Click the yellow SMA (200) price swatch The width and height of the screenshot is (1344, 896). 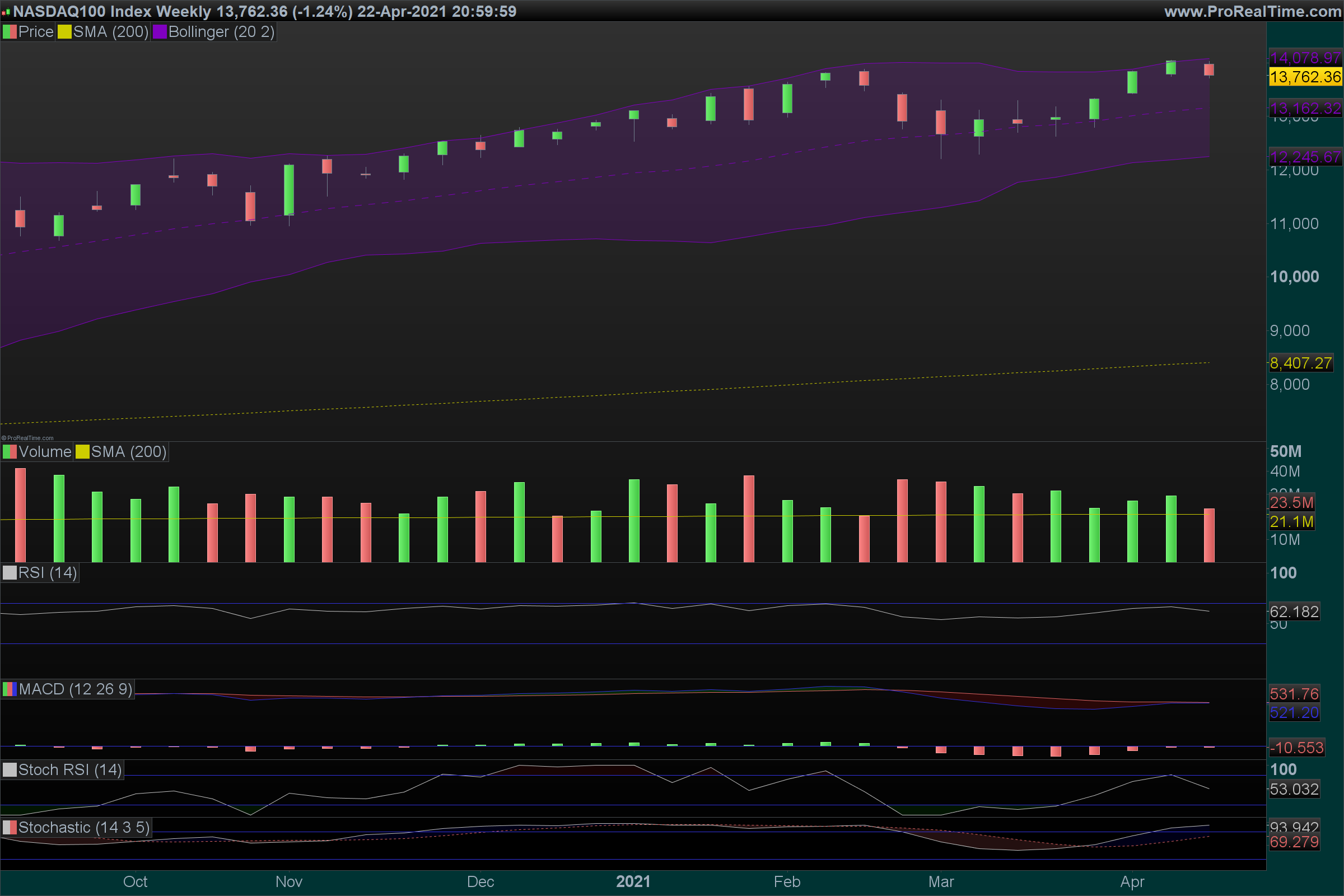64,32
